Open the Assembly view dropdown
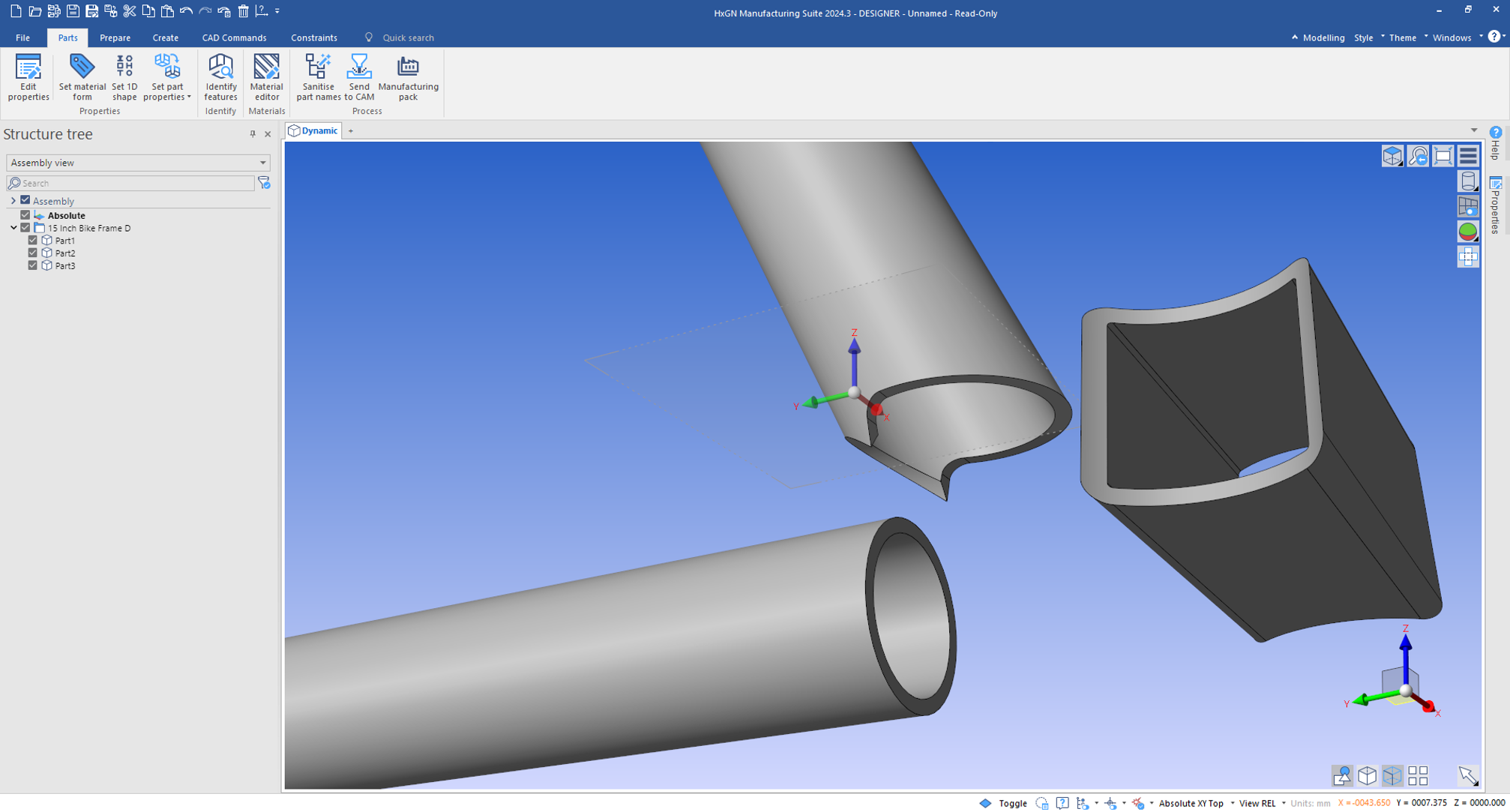The height and width of the screenshot is (812, 1510). tap(138, 163)
